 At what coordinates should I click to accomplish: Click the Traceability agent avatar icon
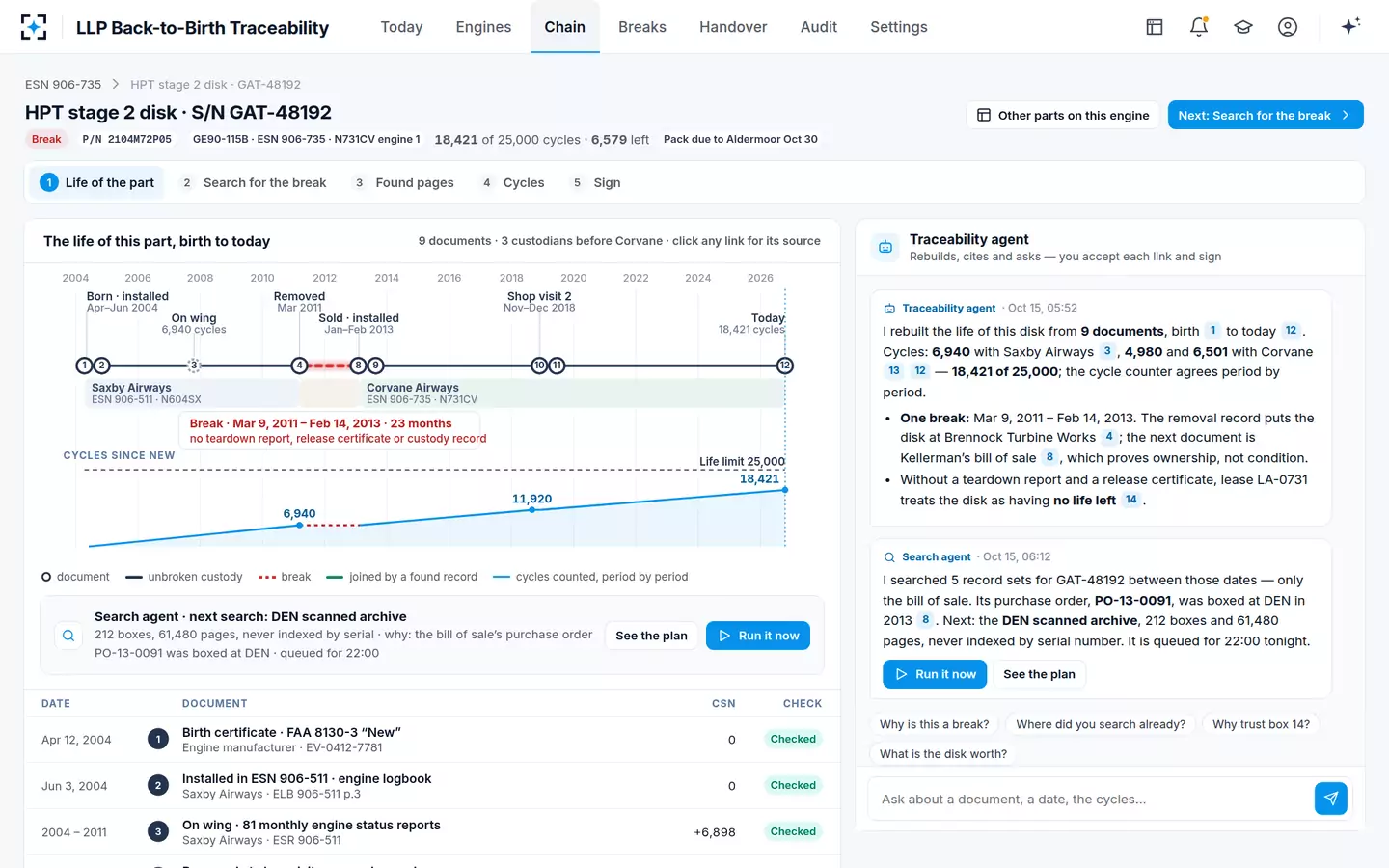pos(885,247)
